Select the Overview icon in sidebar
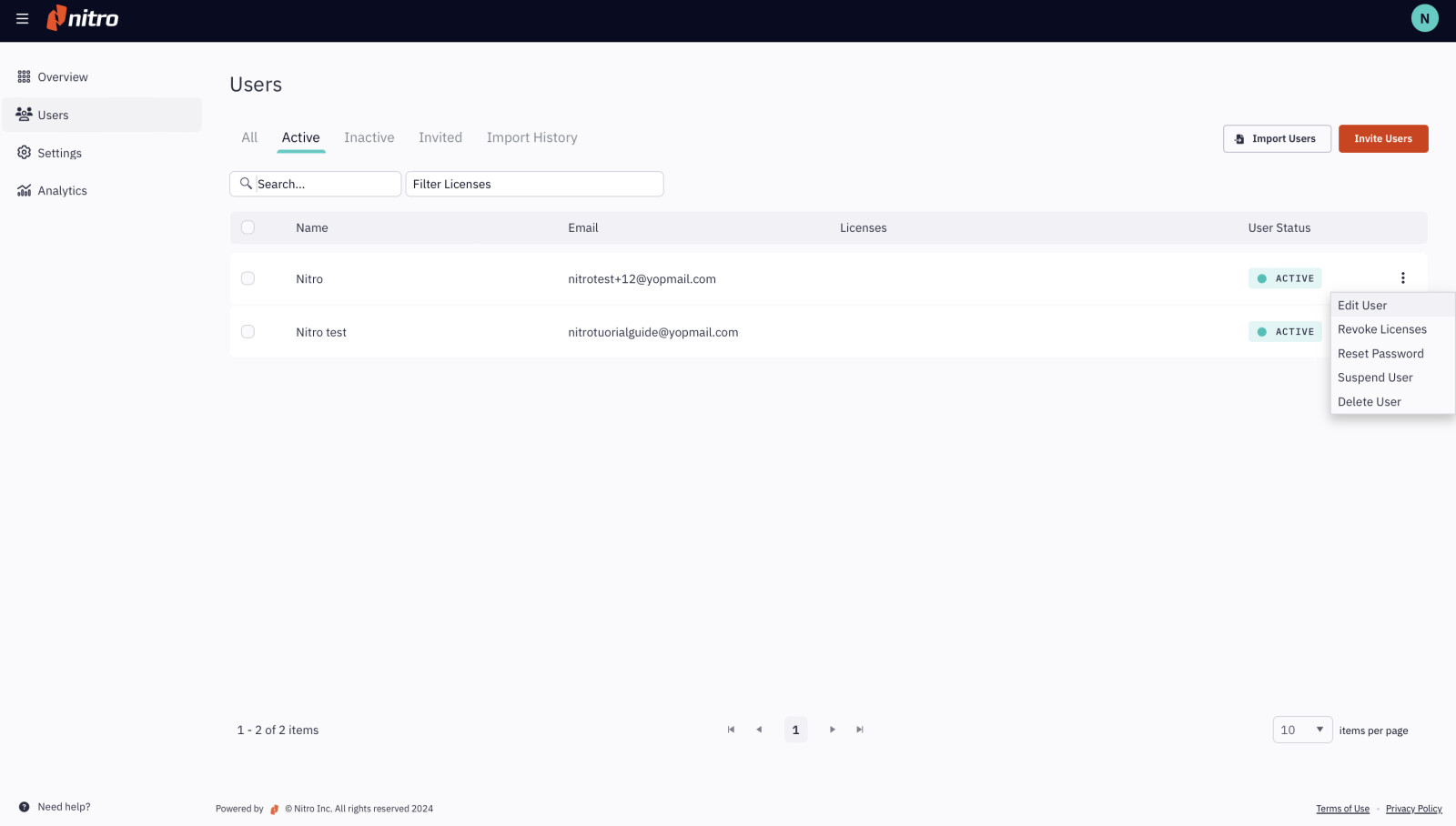The image size is (1456, 826). click(25, 76)
